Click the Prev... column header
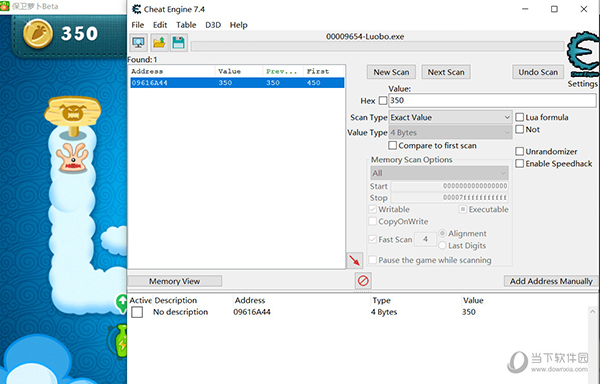The height and width of the screenshot is (384, 600). [284, 71]
